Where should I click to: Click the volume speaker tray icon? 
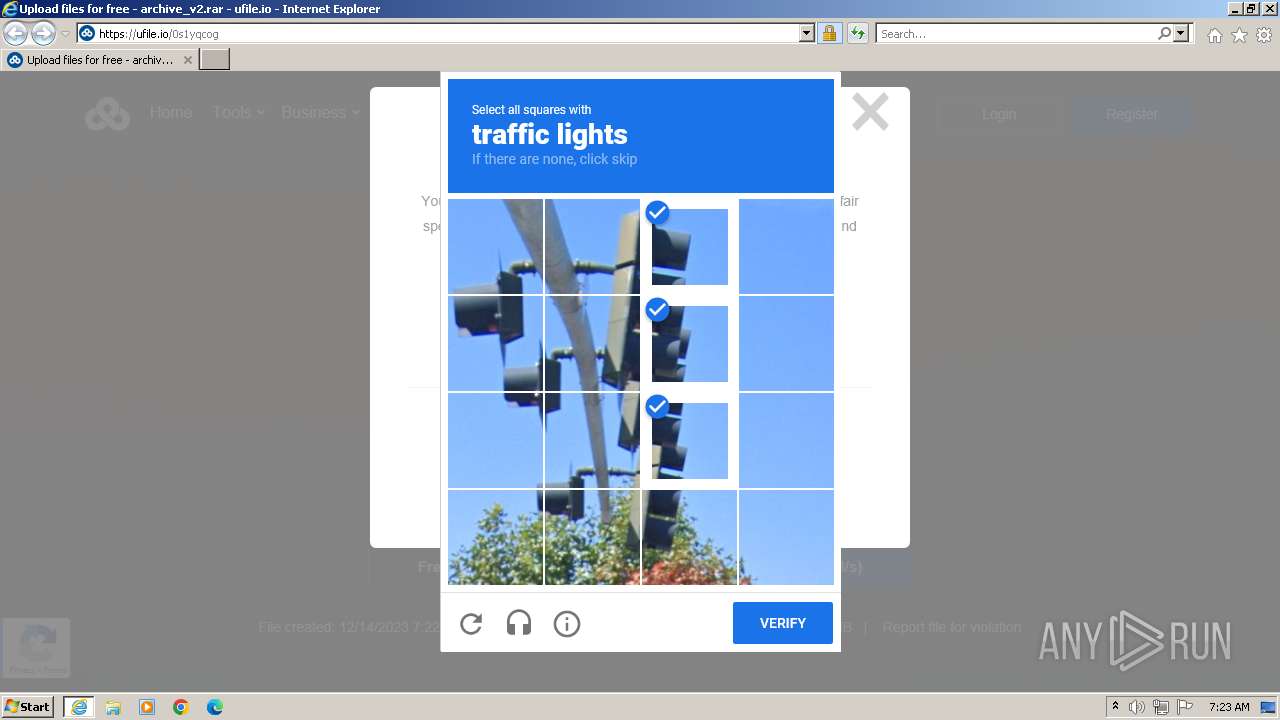tap(1137, 707)
